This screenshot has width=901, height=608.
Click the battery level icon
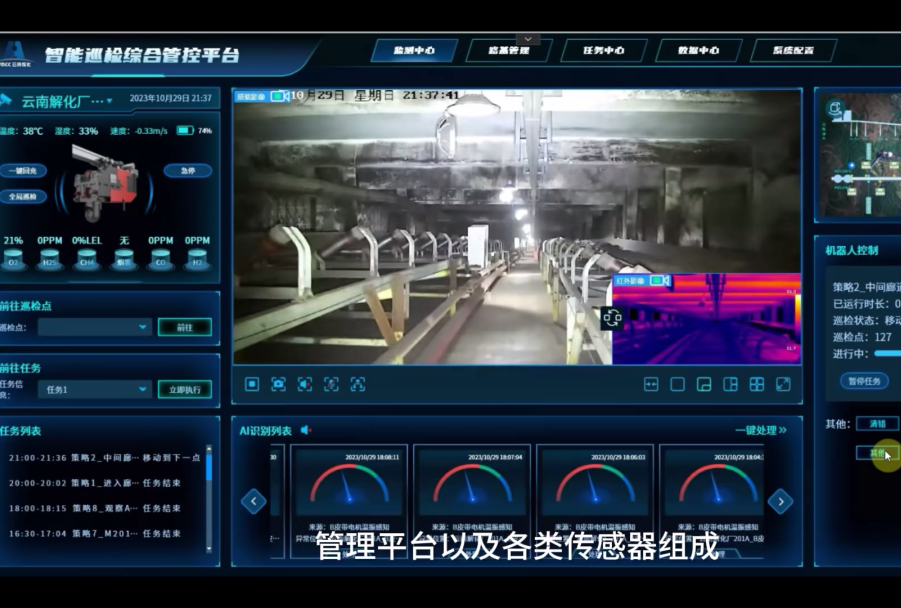tap(185, 130)
